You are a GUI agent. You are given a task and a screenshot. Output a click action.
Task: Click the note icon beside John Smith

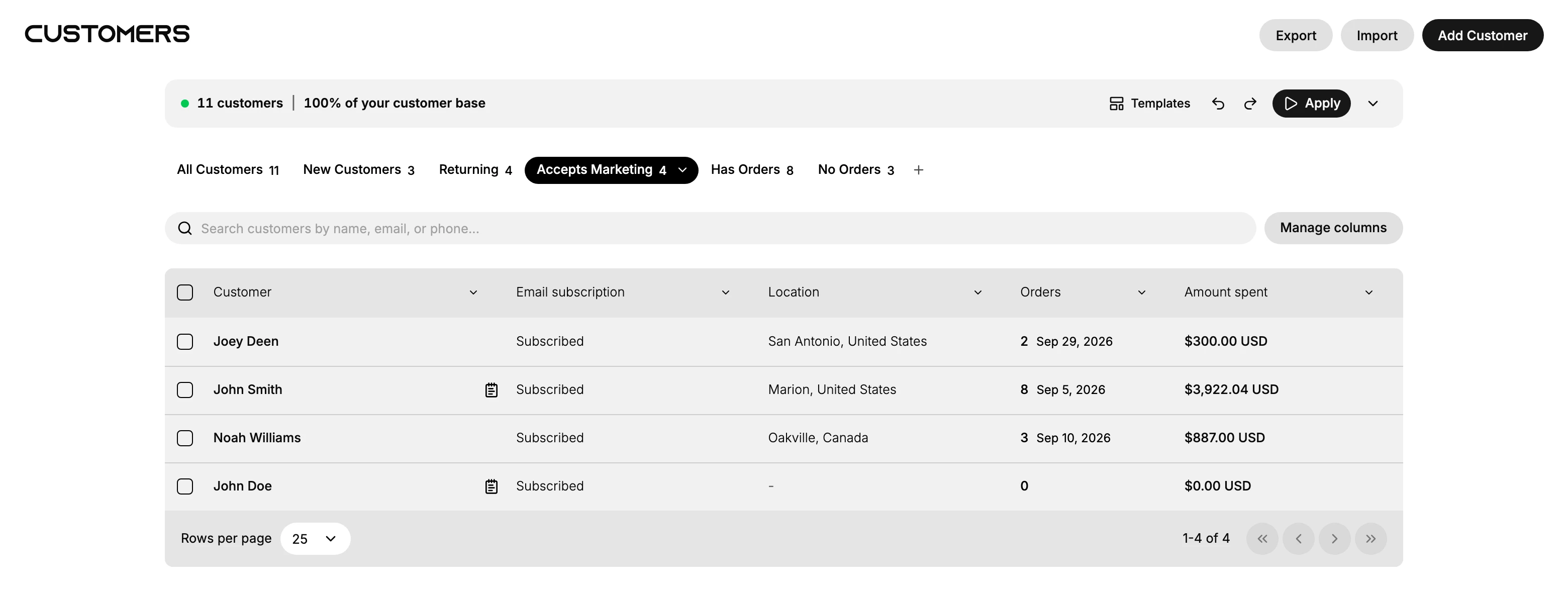click(x=491, y=389)
